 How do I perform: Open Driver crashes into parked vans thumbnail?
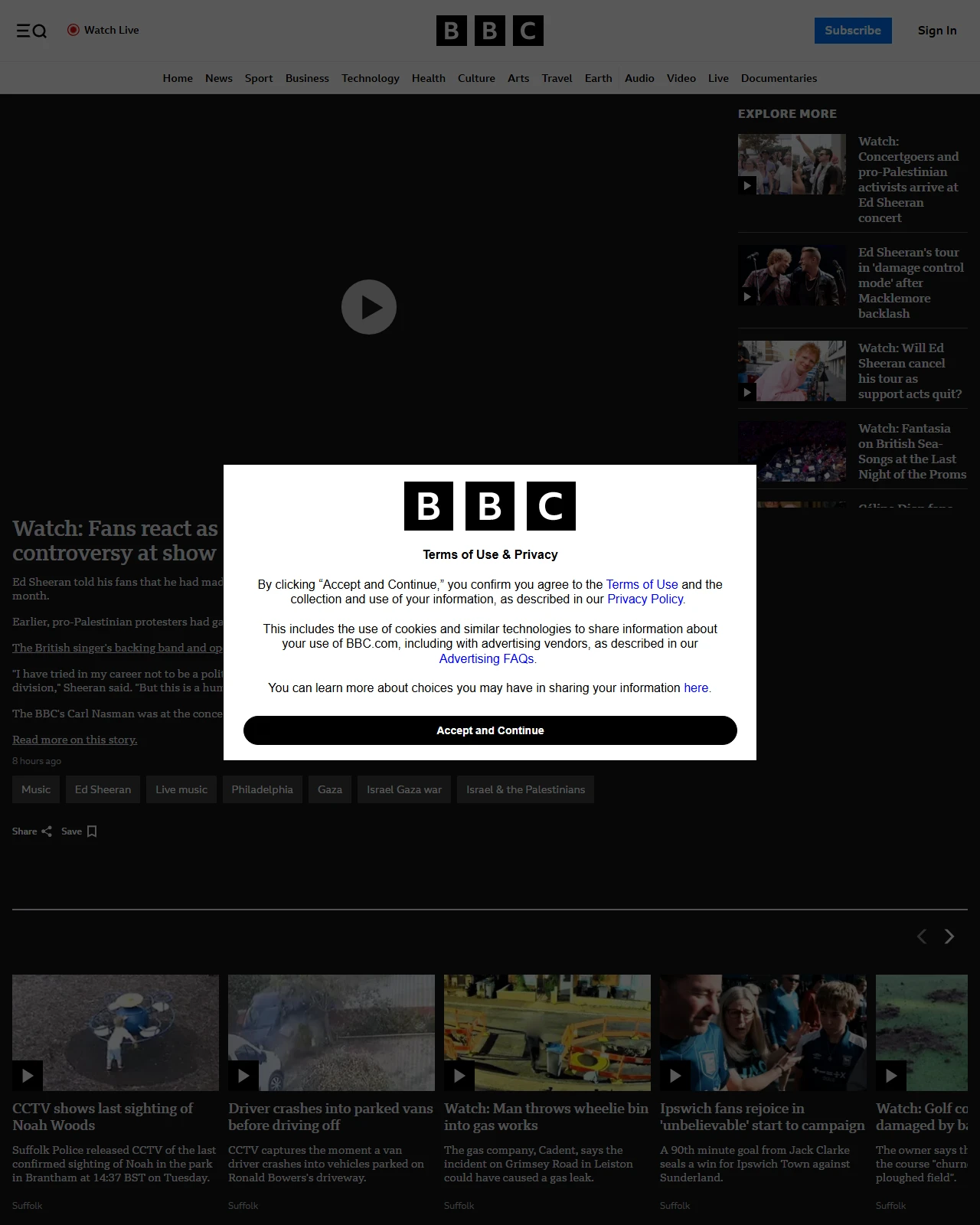click(x=332, y=1033)
